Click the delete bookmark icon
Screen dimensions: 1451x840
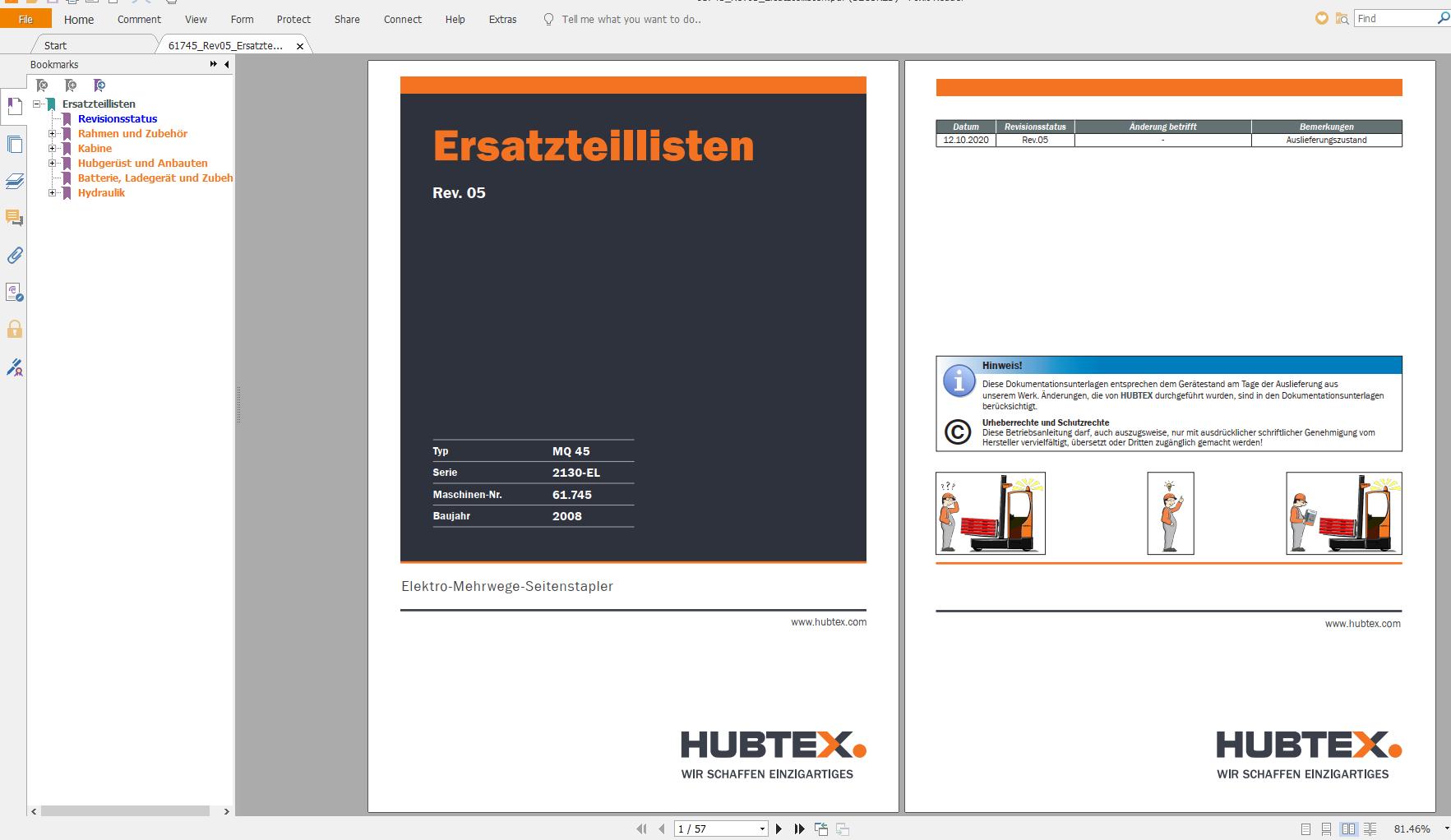pos(42,85)
